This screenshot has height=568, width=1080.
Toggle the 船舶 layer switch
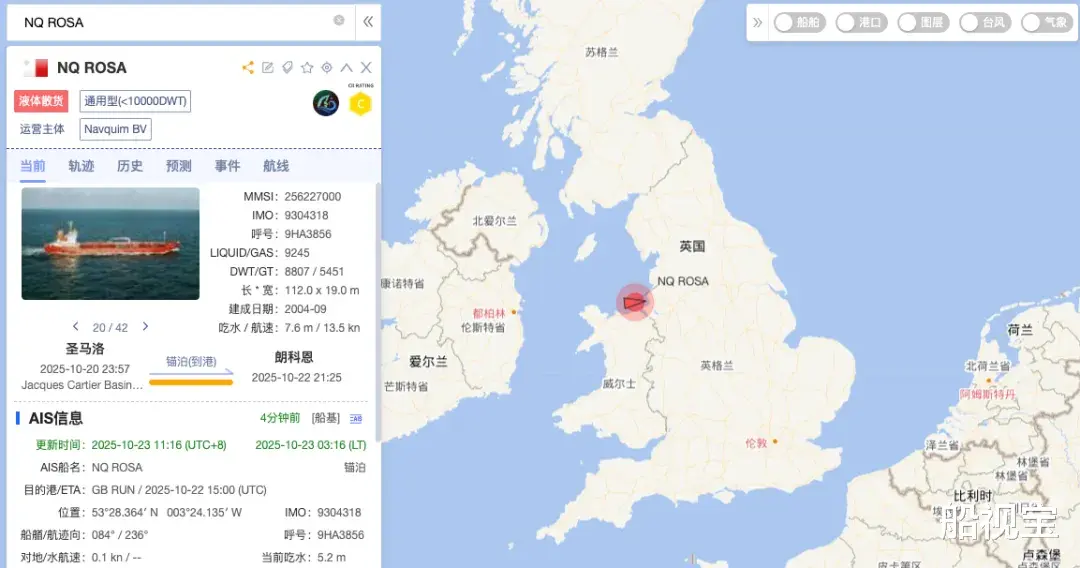click(799, 23)
